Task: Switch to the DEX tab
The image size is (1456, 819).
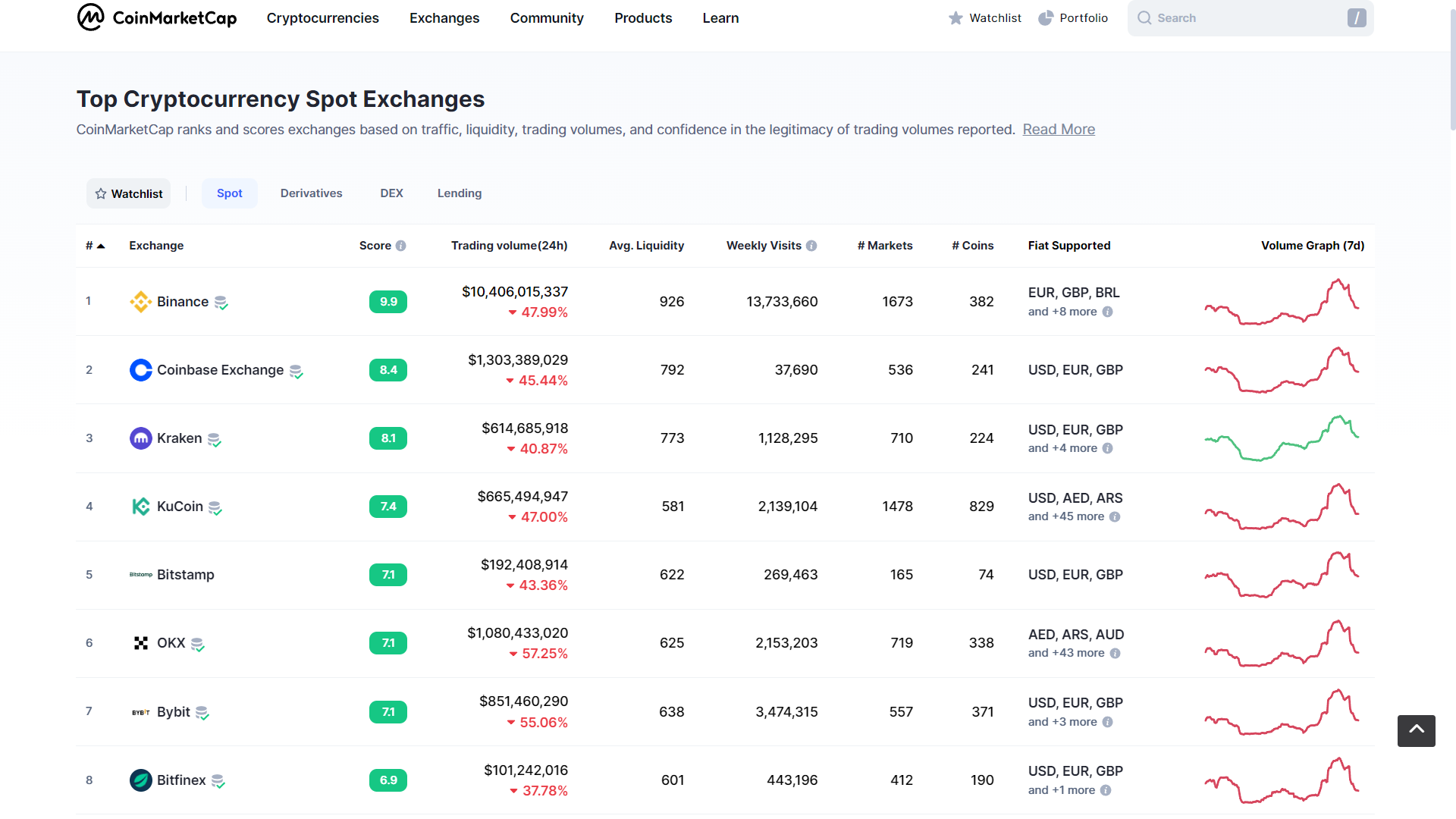Action: pos(391,193)
